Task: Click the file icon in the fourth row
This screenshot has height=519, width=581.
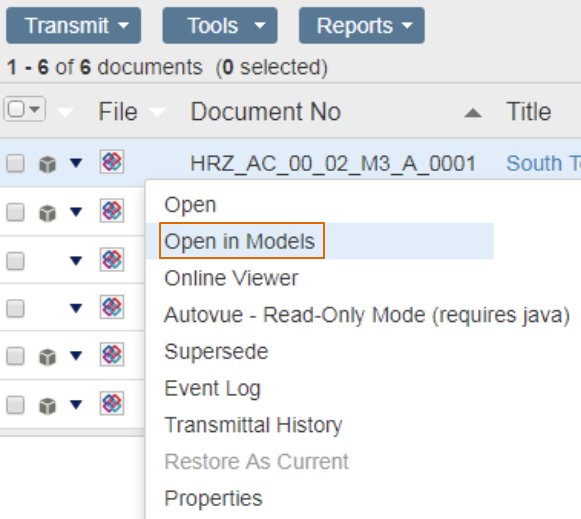Action: pos(112,307)
